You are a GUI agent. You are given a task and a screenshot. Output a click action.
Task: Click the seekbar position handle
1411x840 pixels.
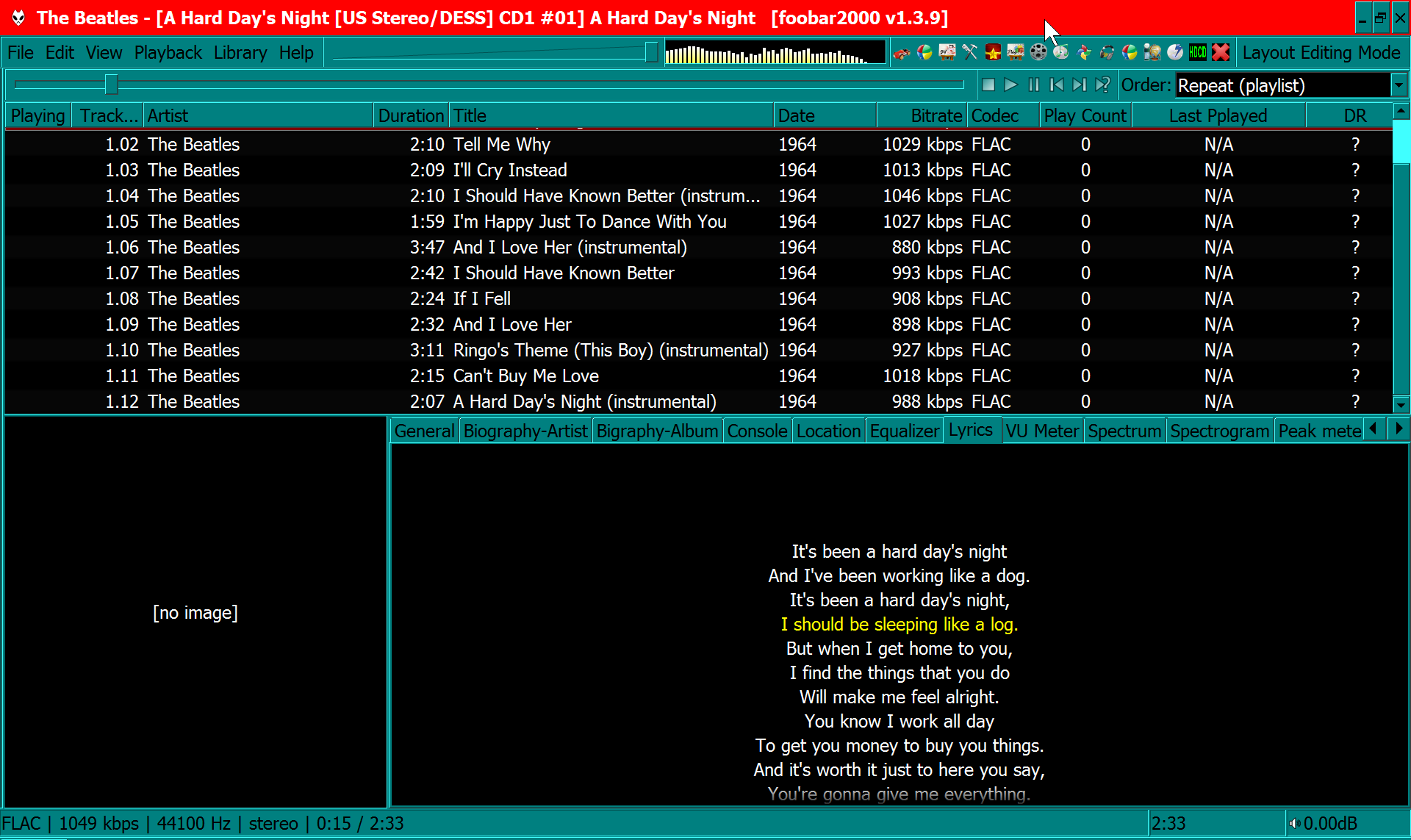pyautogui.click(x=111, y=85)
